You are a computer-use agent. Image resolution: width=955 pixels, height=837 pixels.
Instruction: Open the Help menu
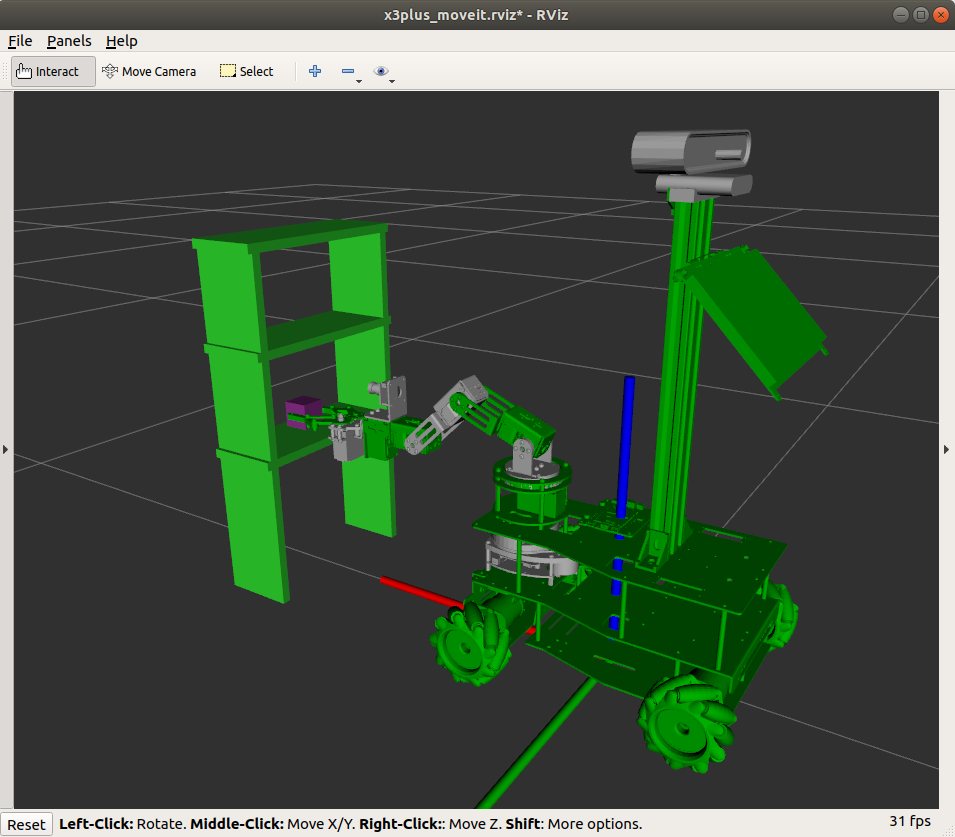tap(121, 41)
